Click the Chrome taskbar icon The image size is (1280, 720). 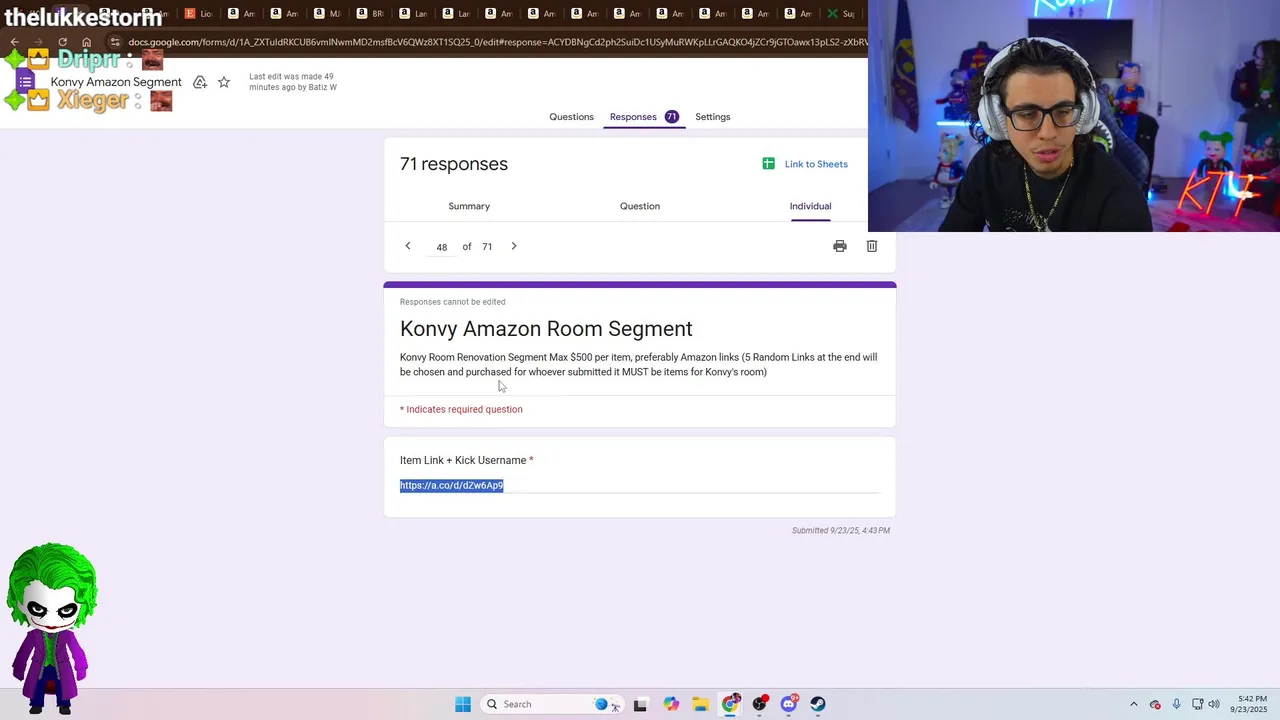(730, 704)
